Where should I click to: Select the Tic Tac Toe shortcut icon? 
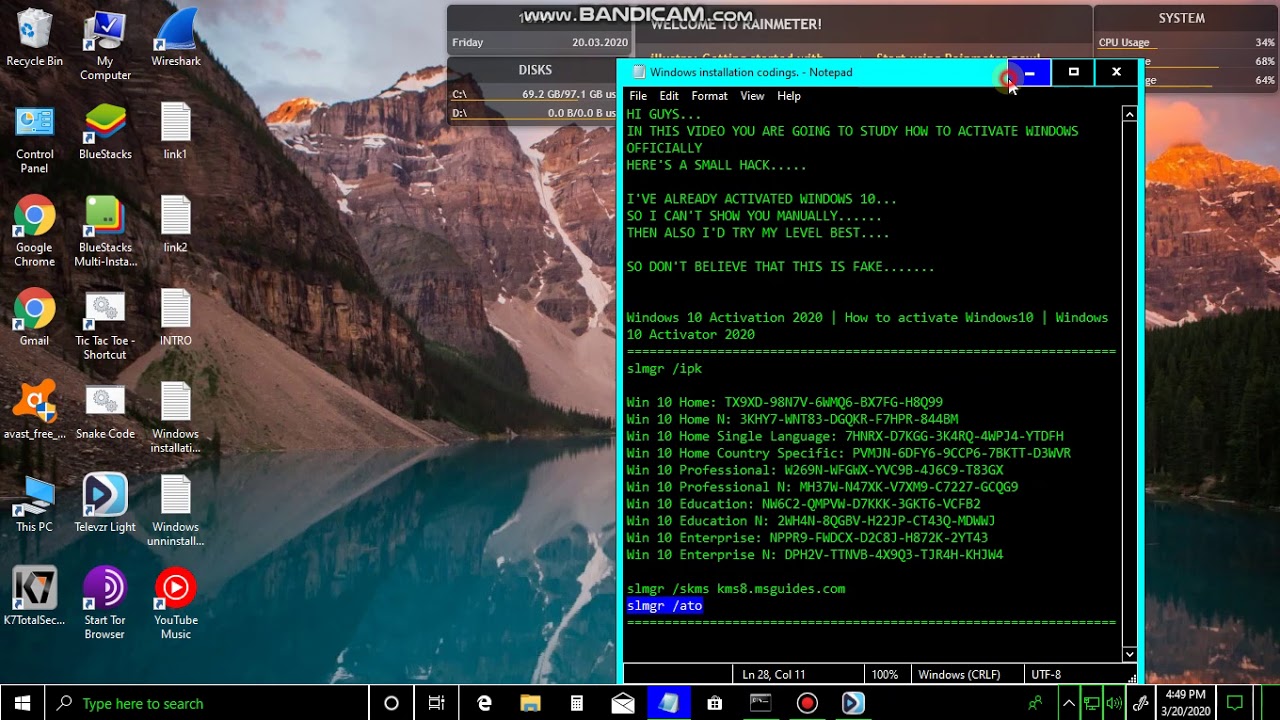click(105, 325)
